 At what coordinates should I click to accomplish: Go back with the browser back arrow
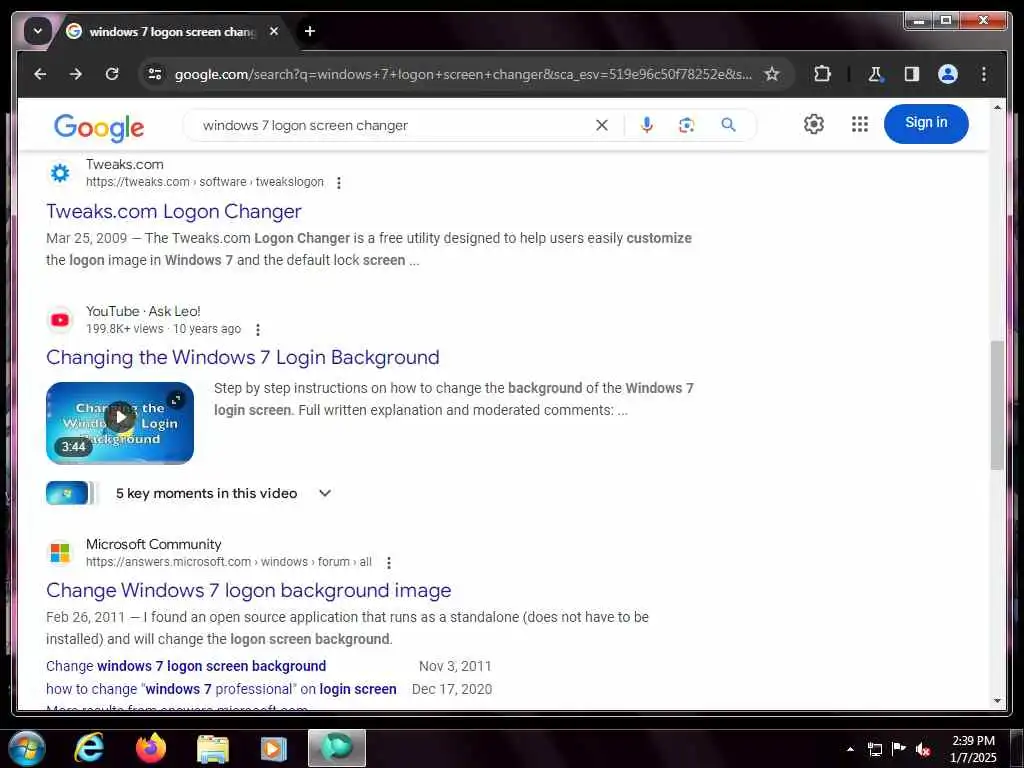[40, 74]
